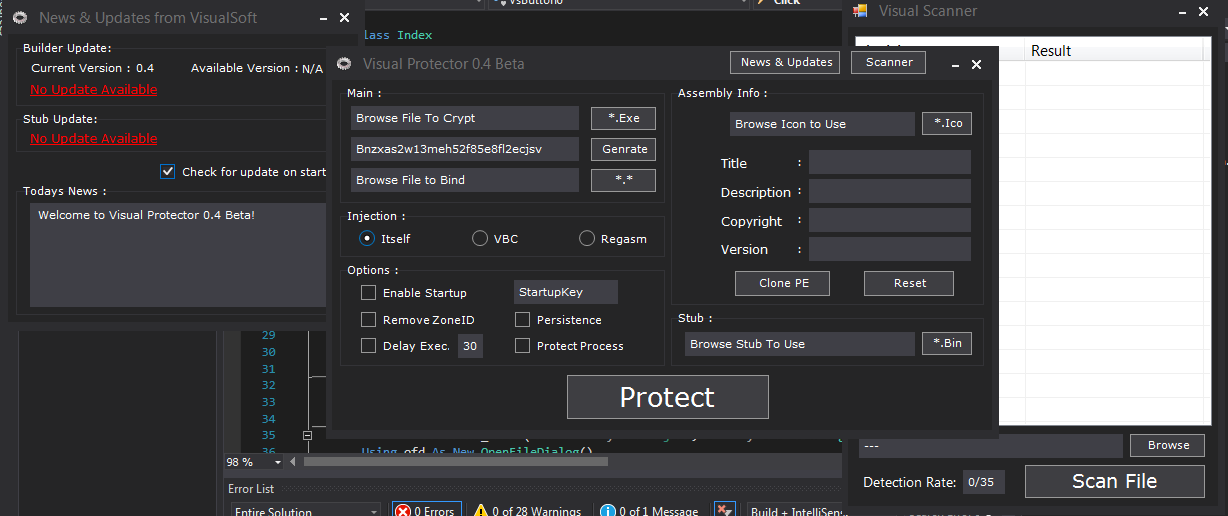Click the Scan File button
The image size is (1228, 516).
tap(1114, 481)
